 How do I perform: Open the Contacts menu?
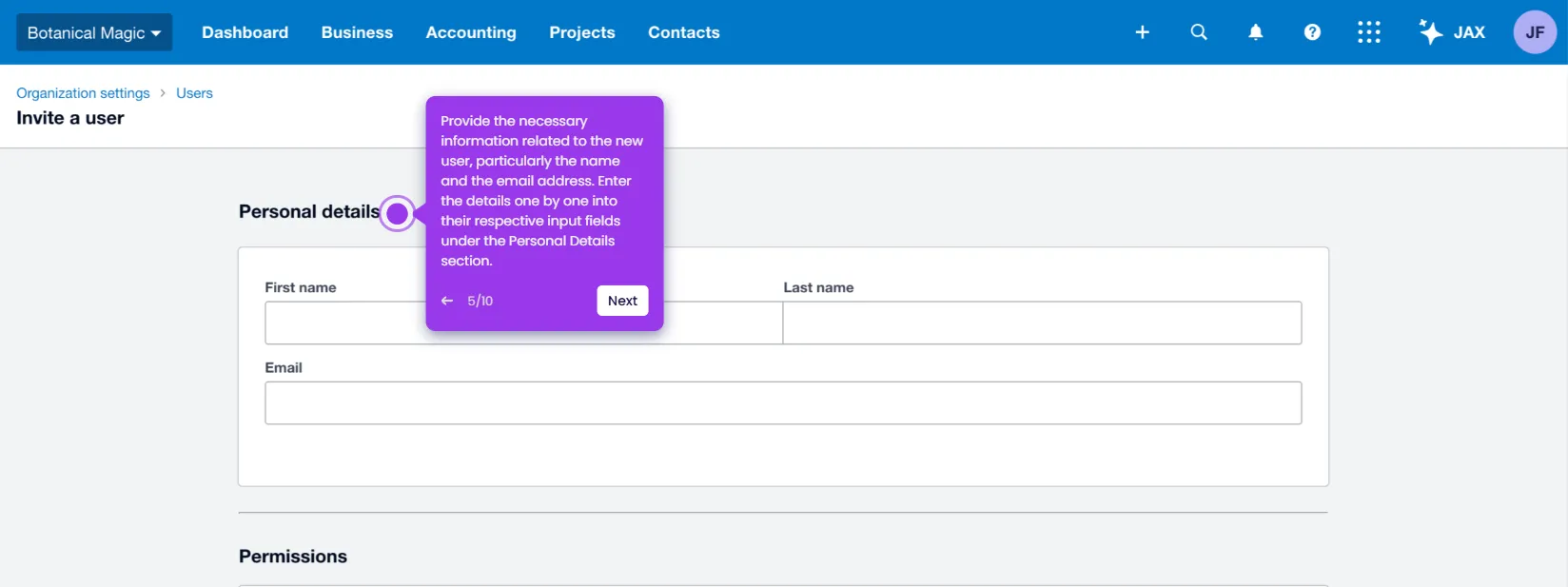(684, 32)
